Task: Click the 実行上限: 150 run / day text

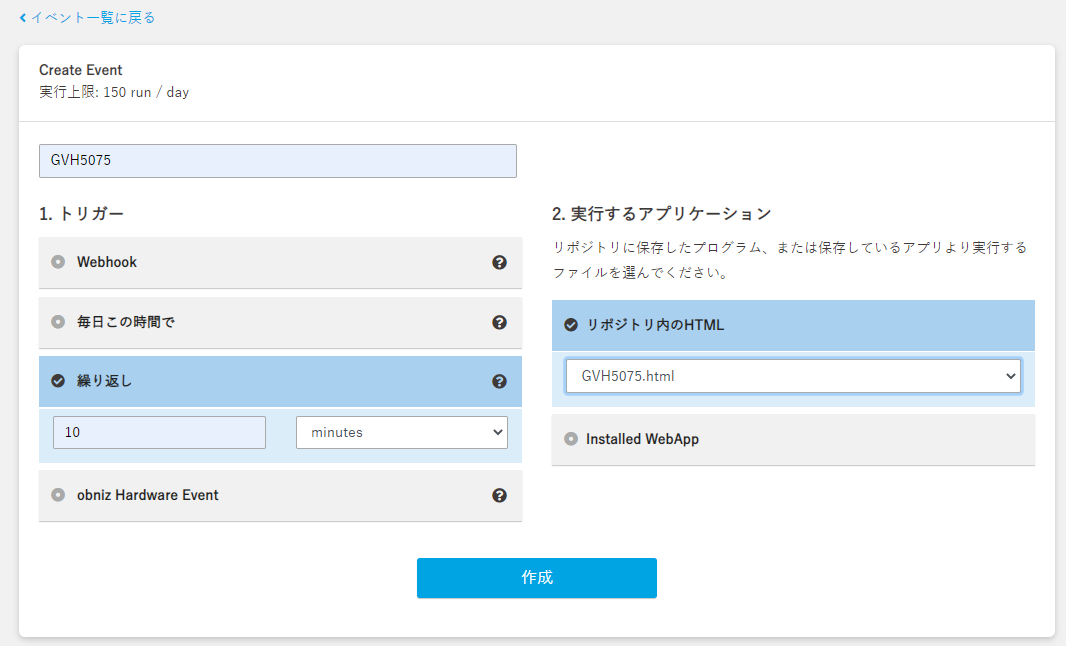Action: [x=114, y=92]
